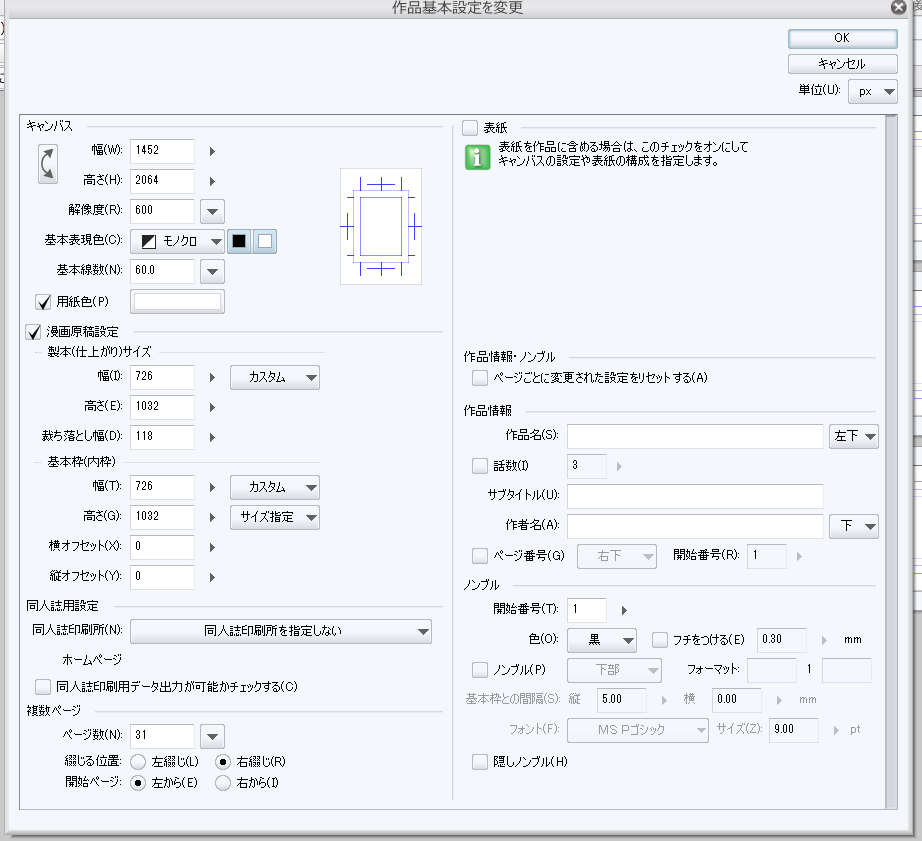Enable the 隠しノンブル(H) checkbox
Image resolution: width=922 pixels, height=841 pixels.
pyautogui.click(x=480, y=762)
